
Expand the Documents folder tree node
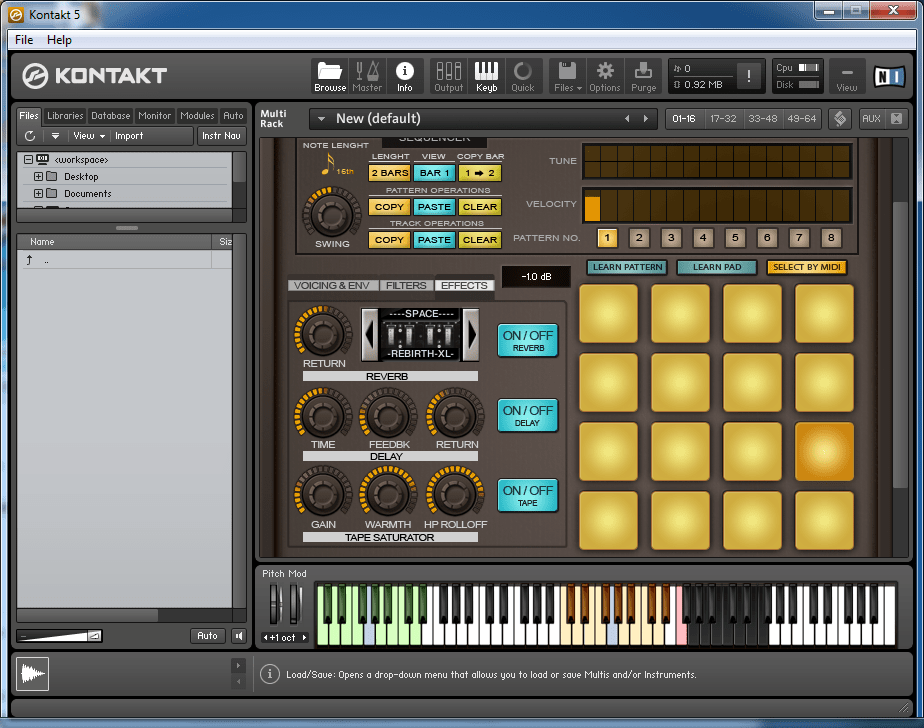(38, 193)
